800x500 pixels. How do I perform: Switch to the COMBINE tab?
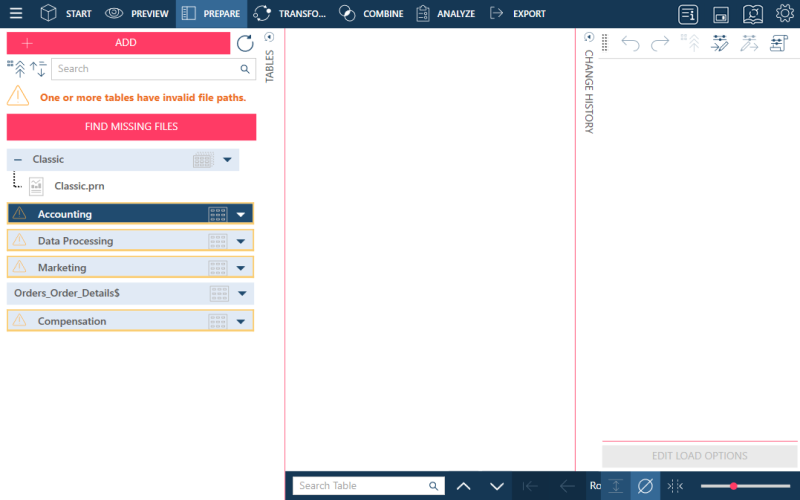[x=371, y=13]
